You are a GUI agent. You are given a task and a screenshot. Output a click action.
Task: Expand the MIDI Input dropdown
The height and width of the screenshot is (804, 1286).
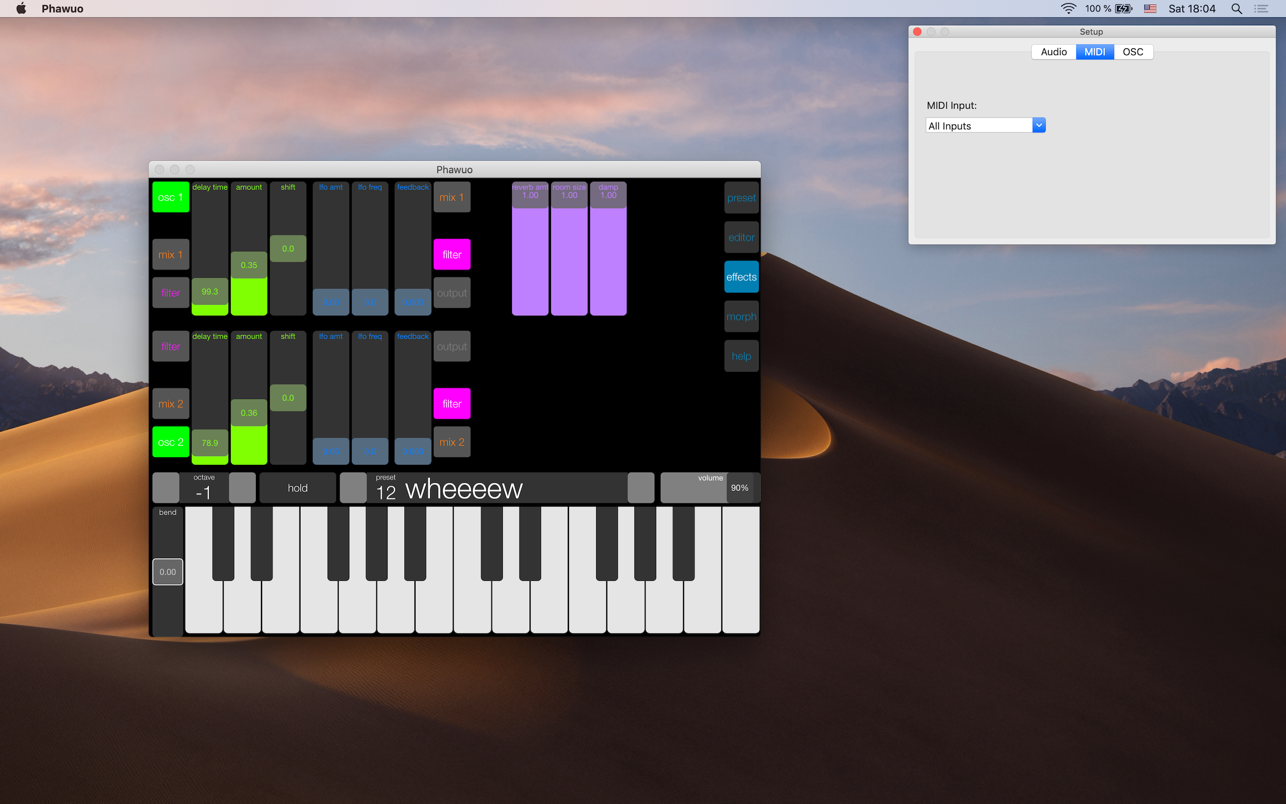point(1038,126)
